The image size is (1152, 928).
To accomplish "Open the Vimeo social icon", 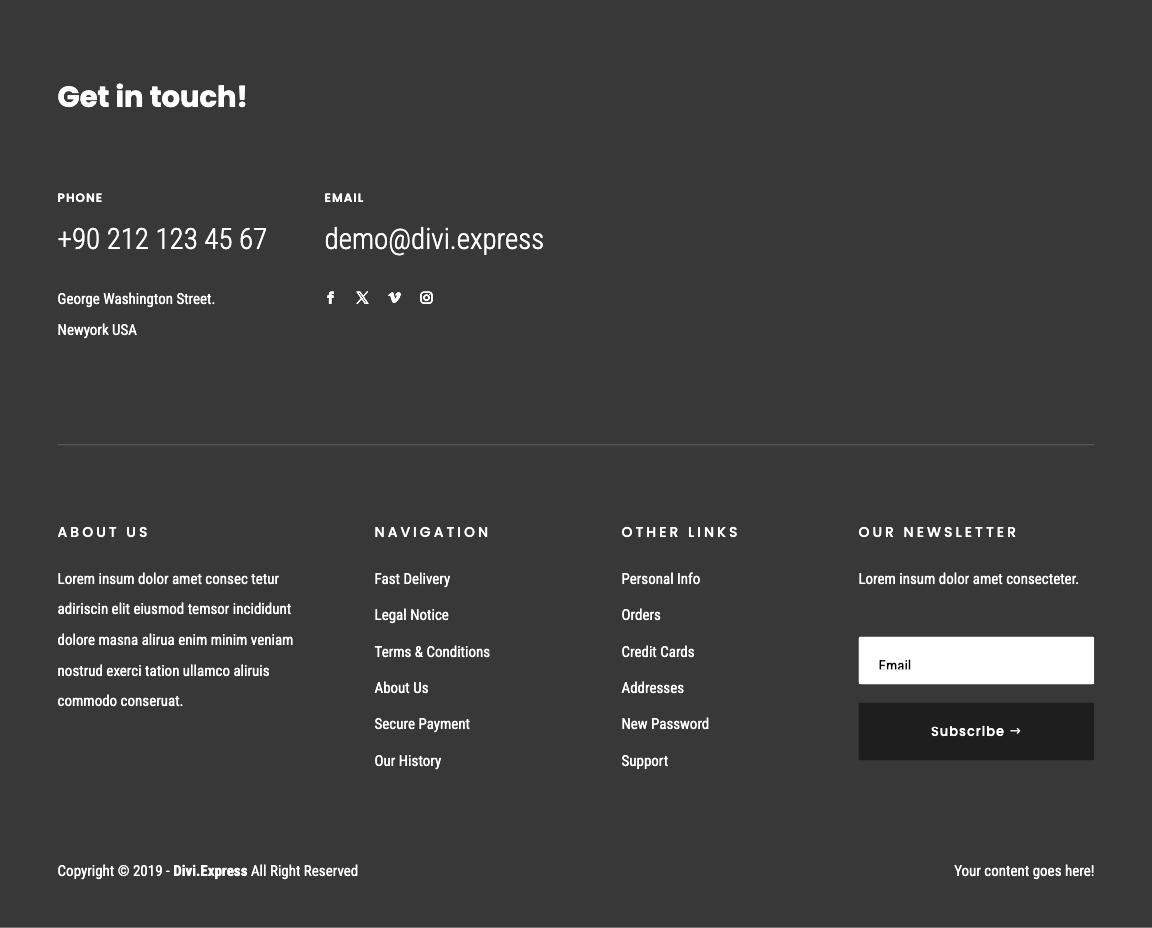I will [394, 298].
